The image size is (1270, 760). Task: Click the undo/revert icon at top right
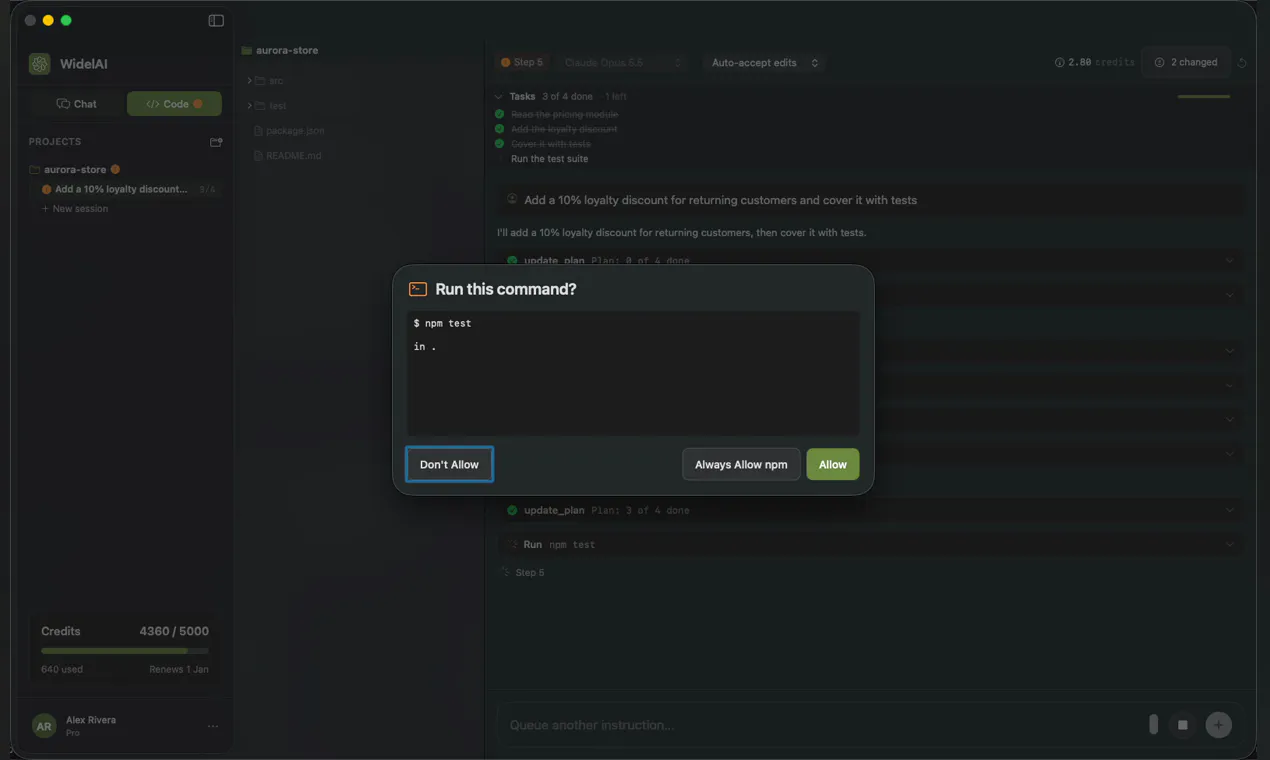point(1242,63)
